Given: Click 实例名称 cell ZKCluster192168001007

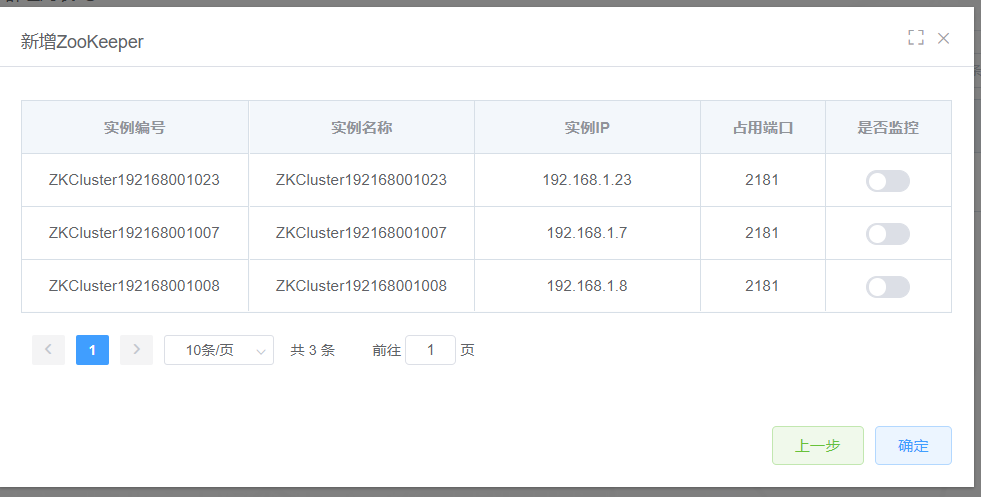Looking at the screenshot, I should coord(362,233).
